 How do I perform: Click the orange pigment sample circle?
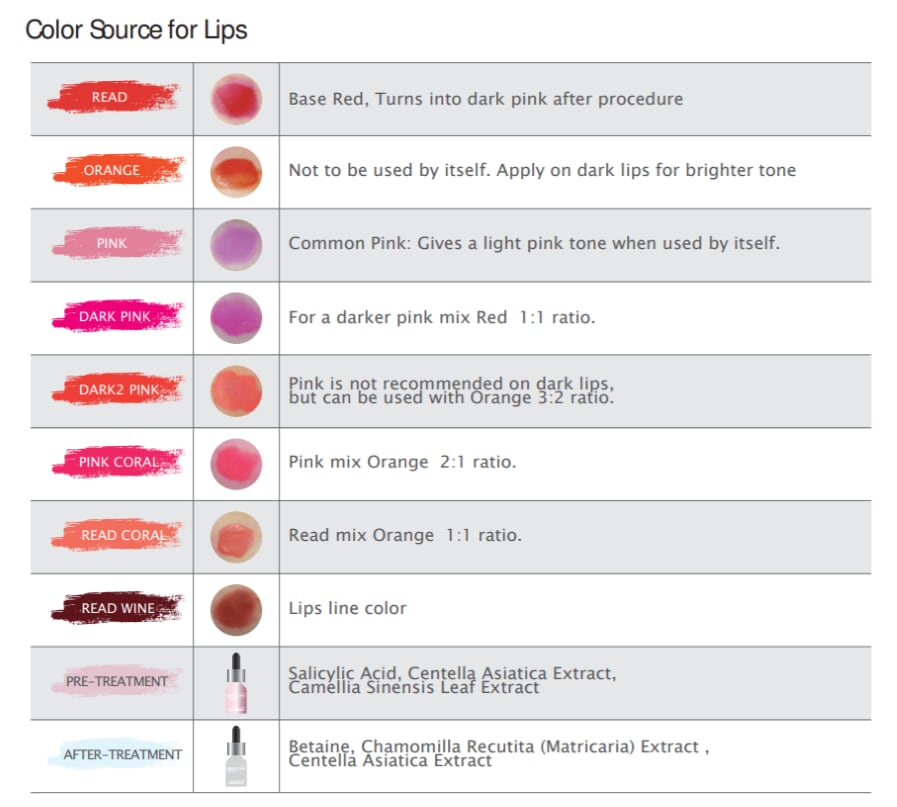(236, 171)
